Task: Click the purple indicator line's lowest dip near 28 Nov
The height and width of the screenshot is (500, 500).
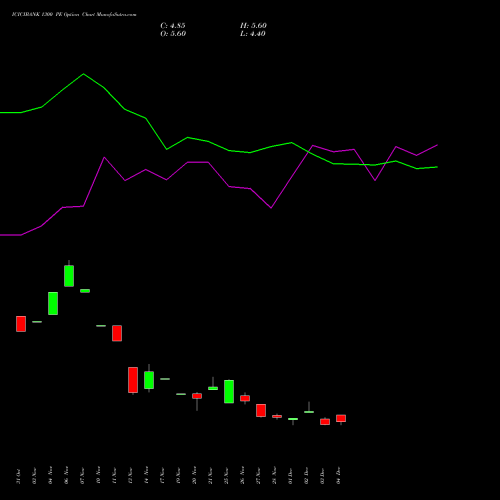Action: (x=271, y=208)
